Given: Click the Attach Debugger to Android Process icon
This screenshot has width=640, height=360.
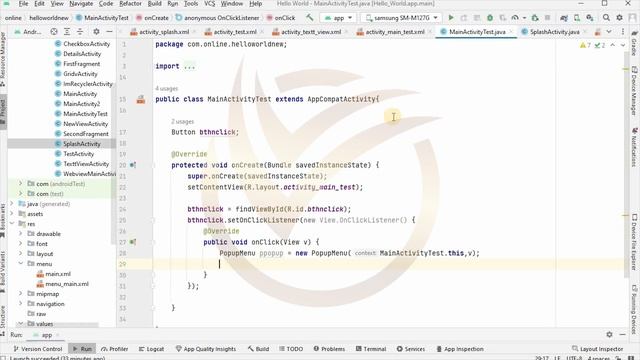Looking at the screenshot, I should (535, 18).
